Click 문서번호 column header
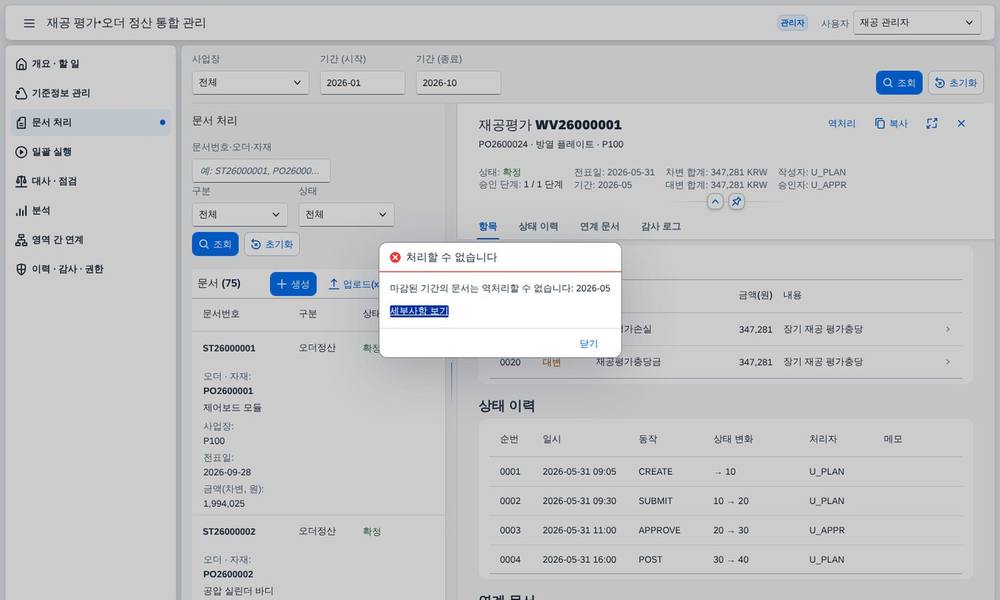 [x=221, y=314]
